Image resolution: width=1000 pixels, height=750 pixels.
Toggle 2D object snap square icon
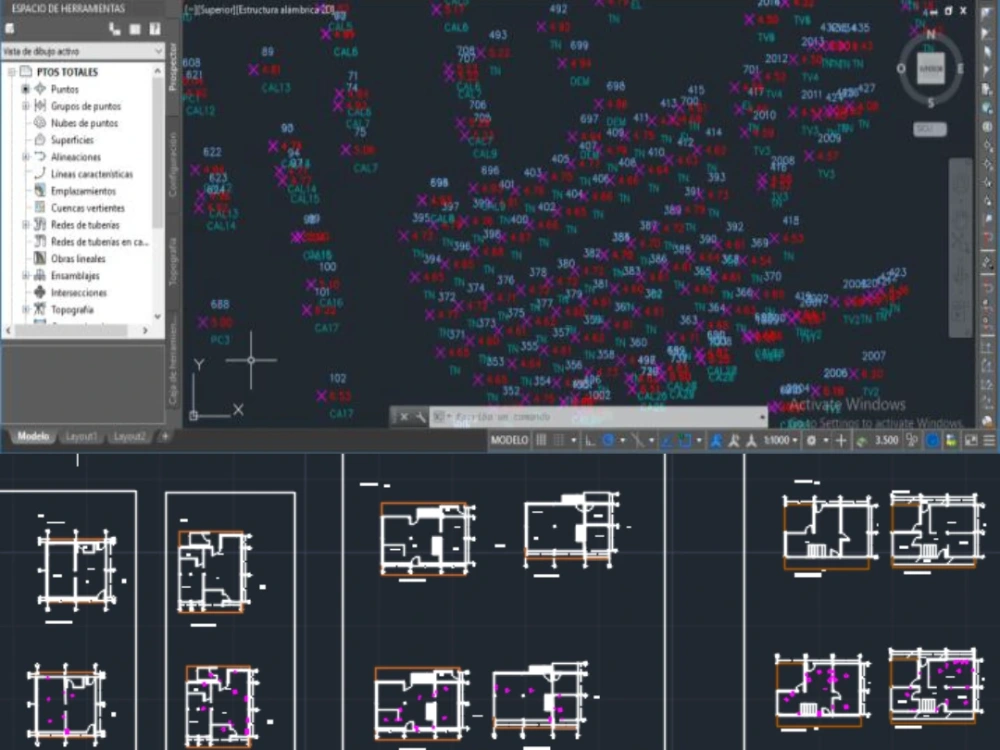pos(684,440)
